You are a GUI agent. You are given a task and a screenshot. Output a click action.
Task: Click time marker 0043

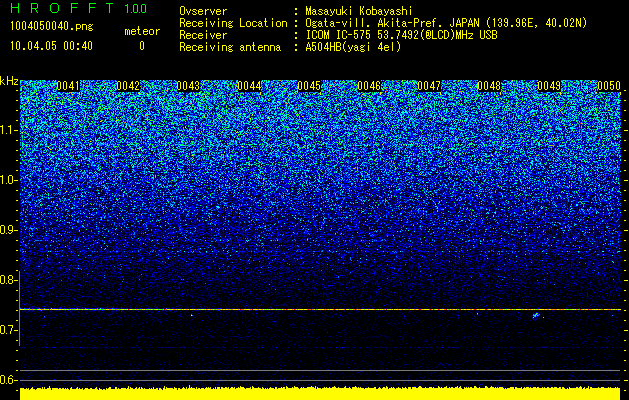click(x=188, y=86)
